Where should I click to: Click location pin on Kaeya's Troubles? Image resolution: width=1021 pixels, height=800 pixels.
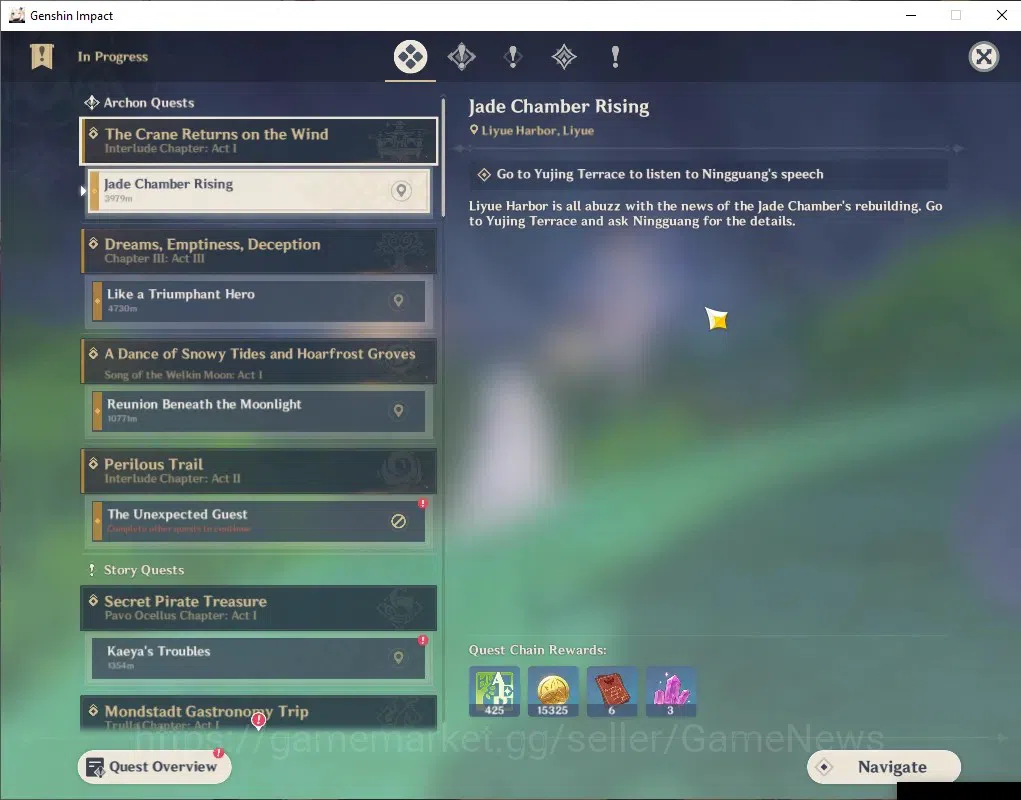399,657
